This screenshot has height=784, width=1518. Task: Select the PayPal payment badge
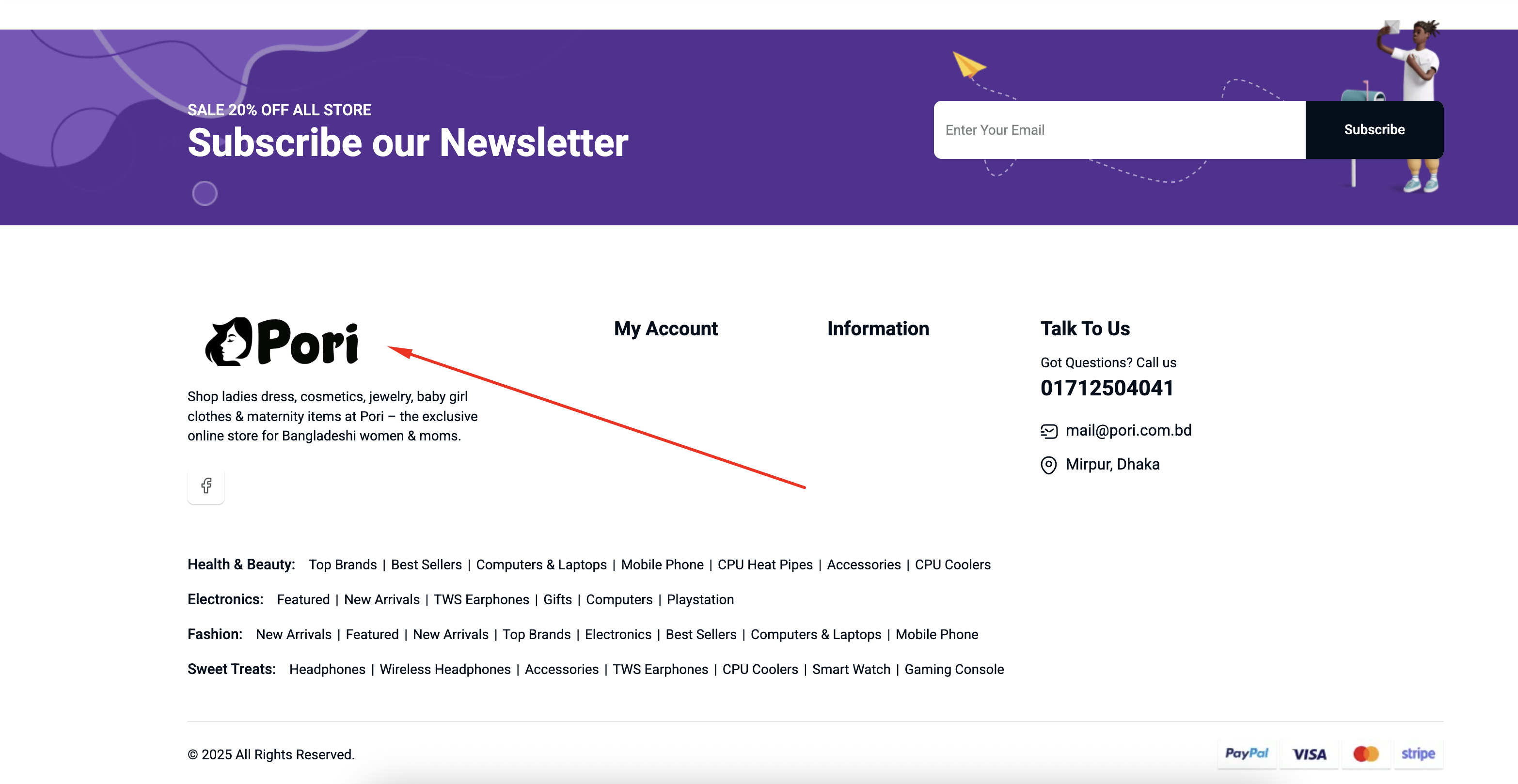(x=1246, y=754)
